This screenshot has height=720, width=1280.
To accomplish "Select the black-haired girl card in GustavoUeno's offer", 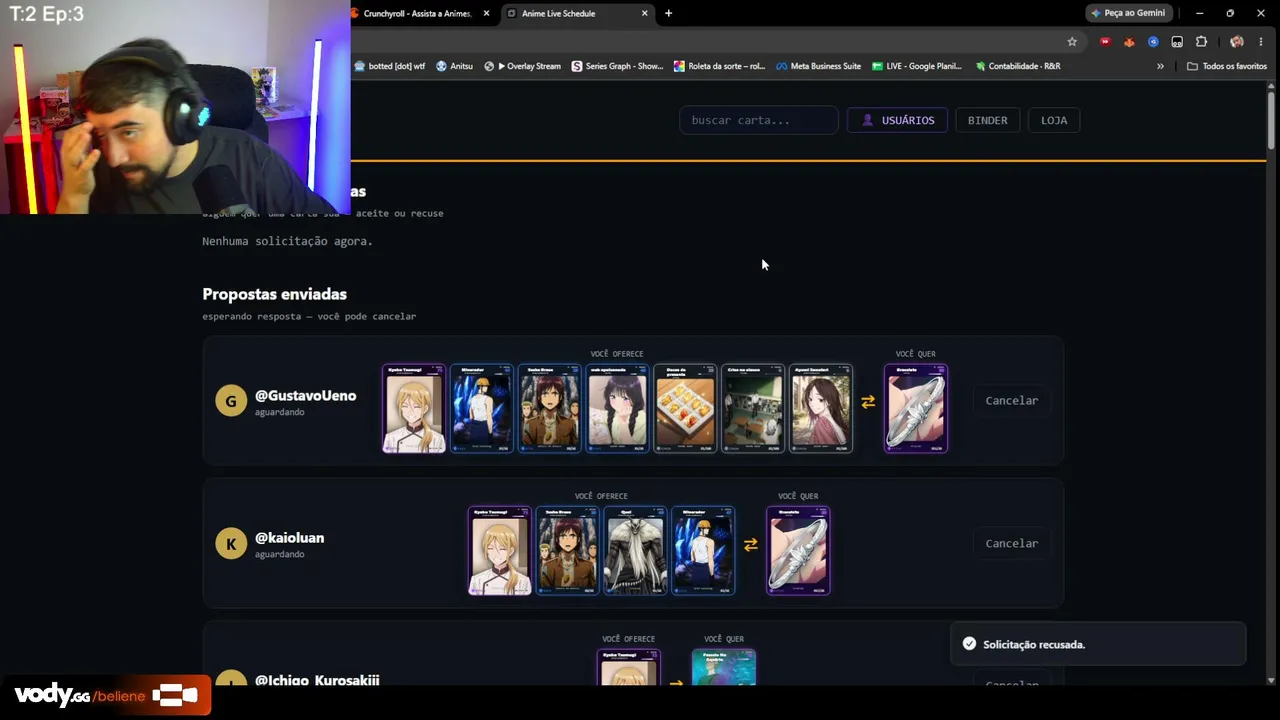I will pyautogui.click(x=618, y=408).
